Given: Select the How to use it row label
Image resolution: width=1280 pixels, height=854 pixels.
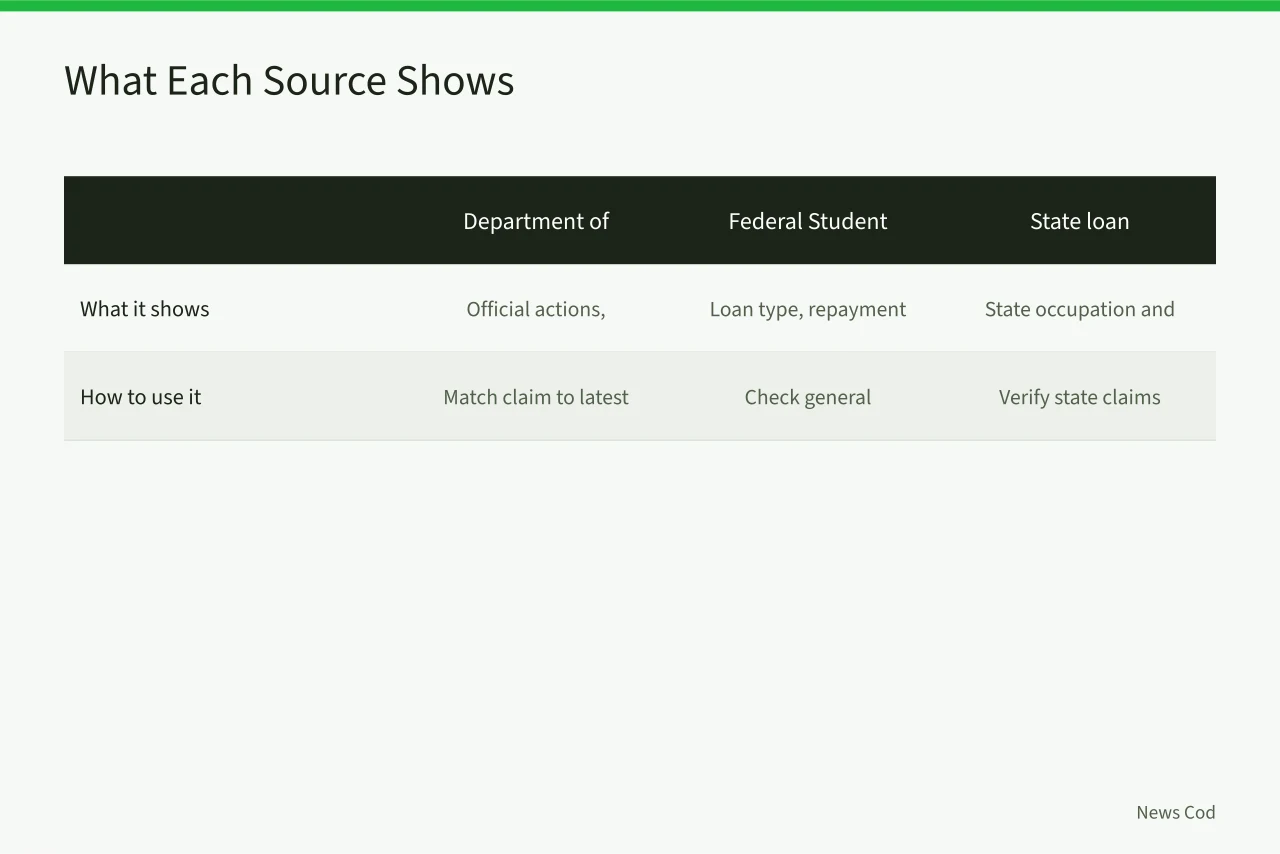Looking at the screenshot, I should (141, 397).
